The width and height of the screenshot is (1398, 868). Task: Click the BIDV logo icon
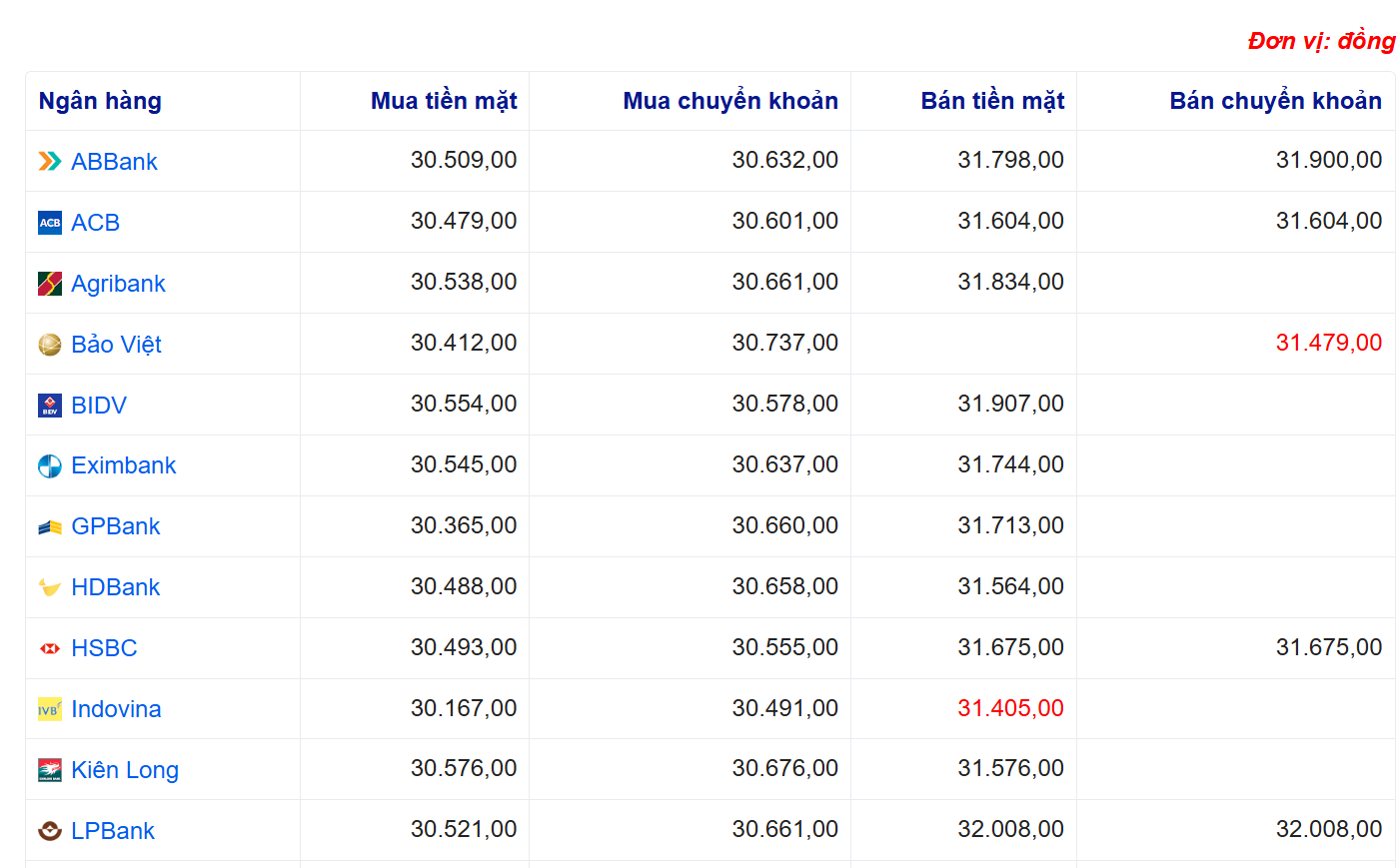tap(50, 406)
